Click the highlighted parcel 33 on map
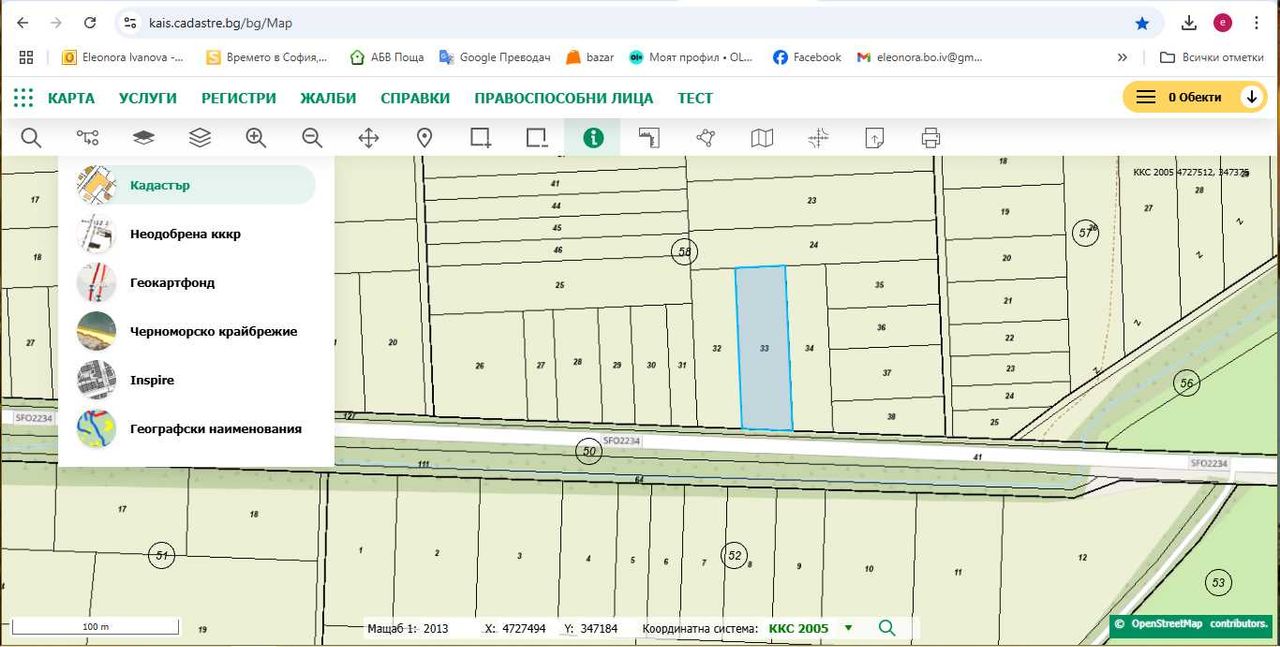Viewport: 1280px width, 647px height. 764,348
